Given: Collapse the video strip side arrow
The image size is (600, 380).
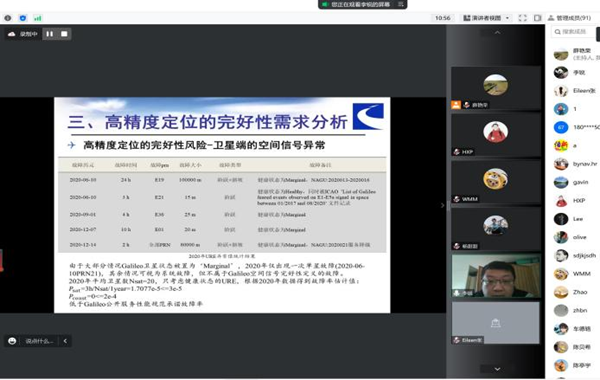Looking at the screenshot, I should point(442,205).
